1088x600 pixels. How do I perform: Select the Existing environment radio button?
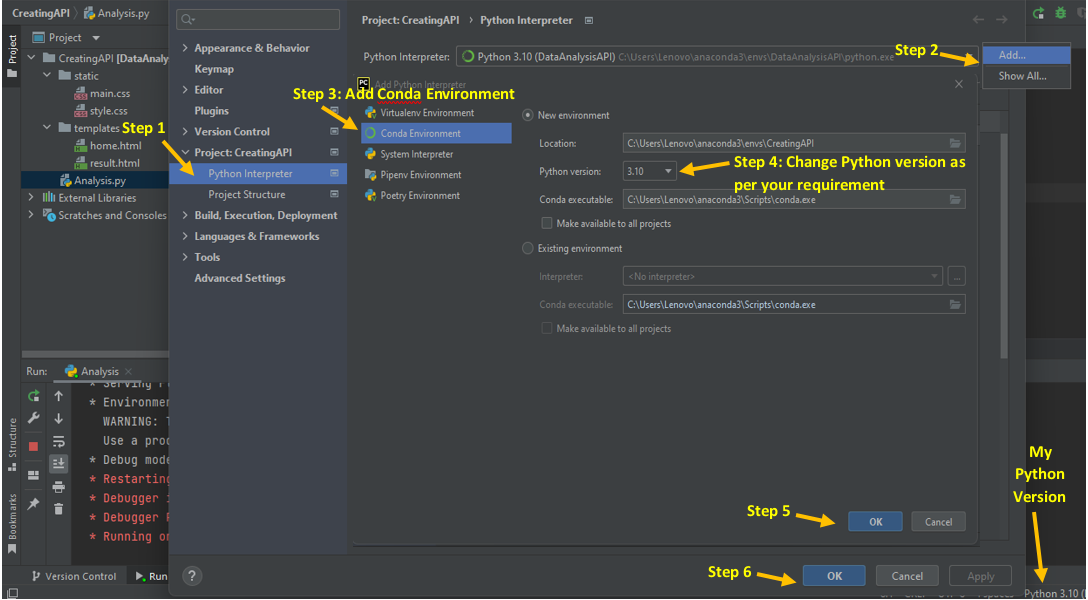pyautogui.click(x=528, y=248)
